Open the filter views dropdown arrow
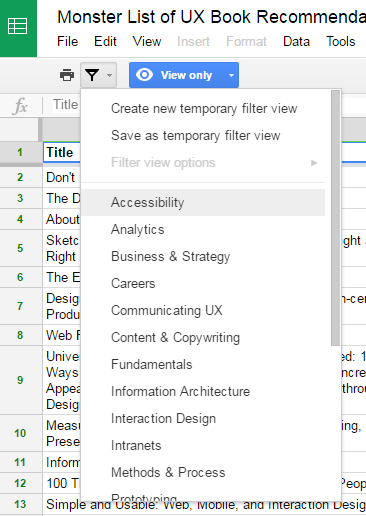 coord(109,75)
